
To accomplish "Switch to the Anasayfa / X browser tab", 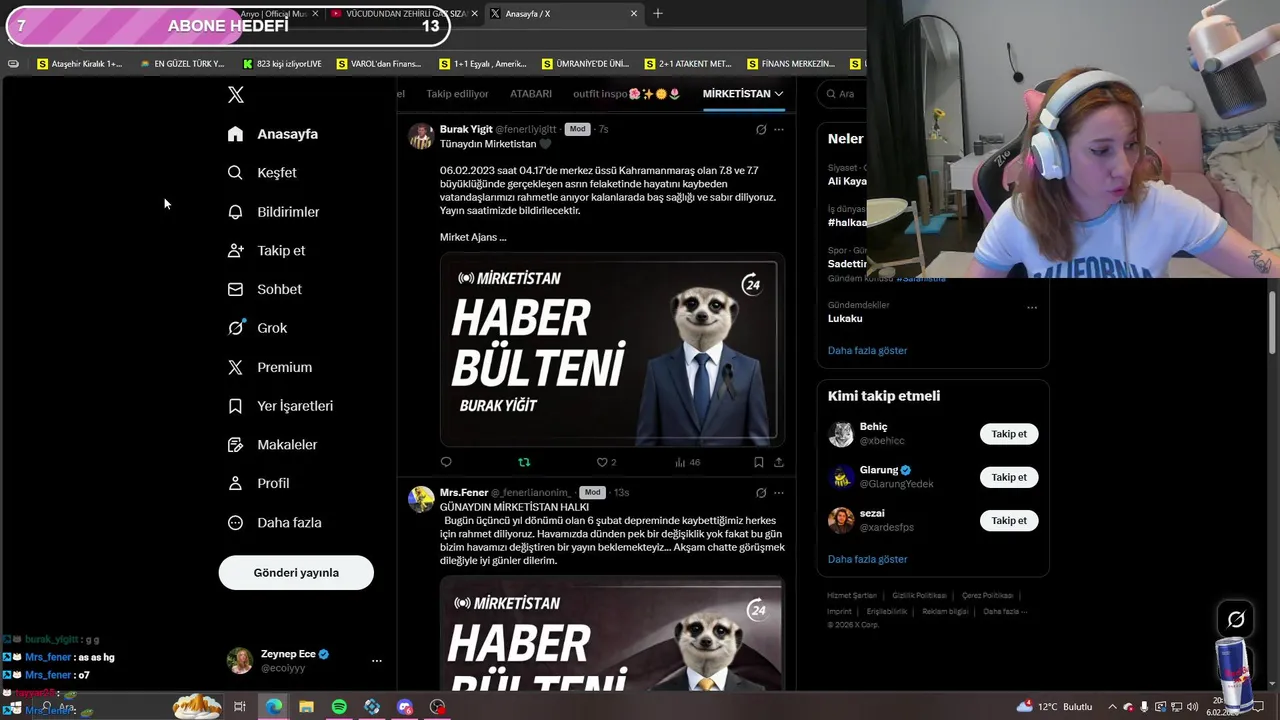I will click(565, 14).
